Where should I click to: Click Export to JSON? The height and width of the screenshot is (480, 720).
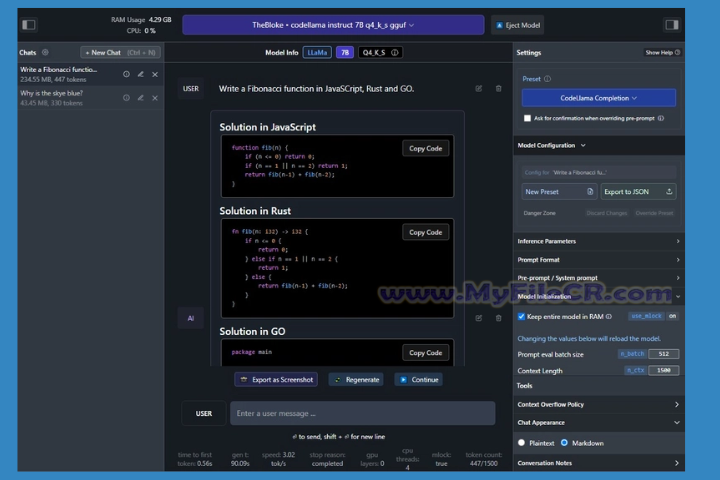pyautogui.click(x=638, y=192)
